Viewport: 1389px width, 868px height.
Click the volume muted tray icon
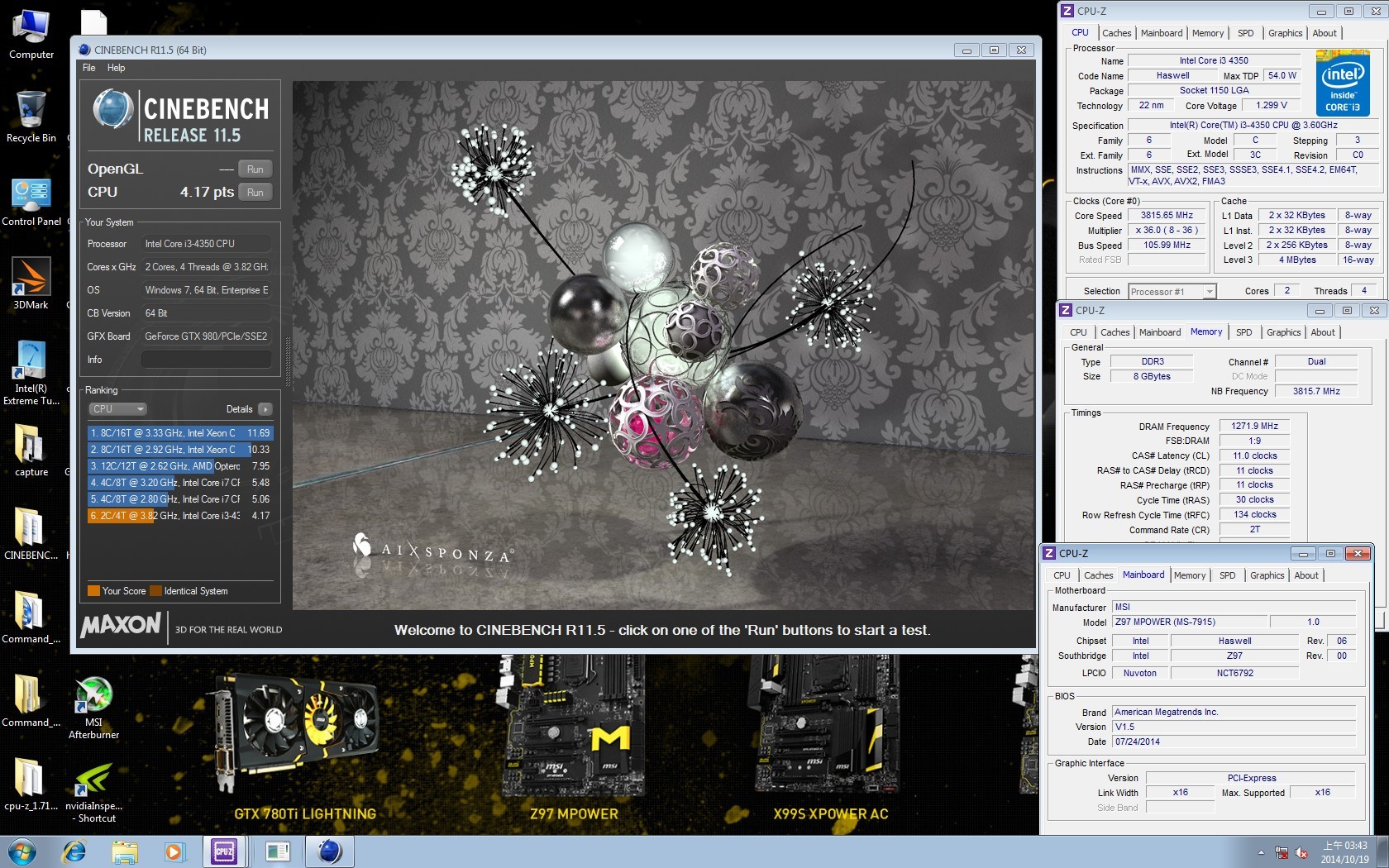pos(1301,852)
